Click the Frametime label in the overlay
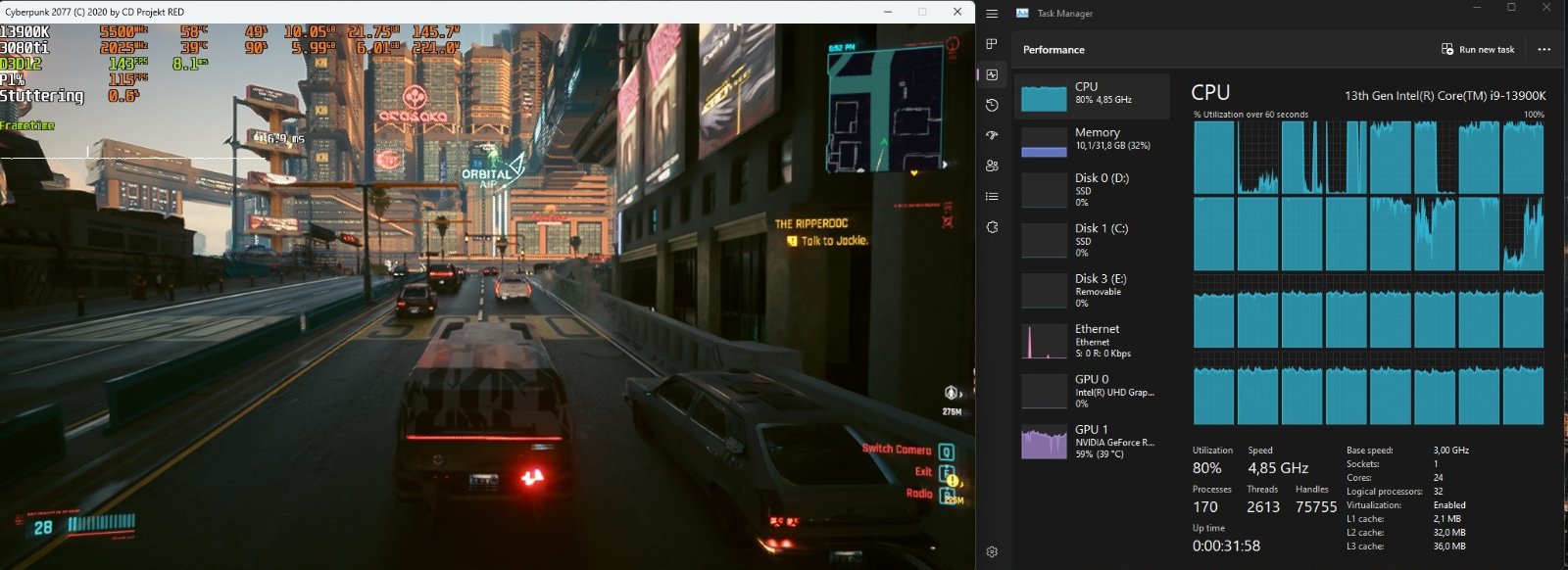Image resolution: width=1568 pixels, height=570 pixels. click(x=27, y=125)
